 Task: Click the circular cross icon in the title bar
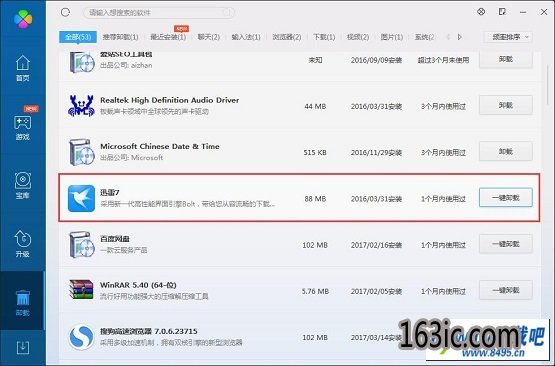tap(481, 12)
